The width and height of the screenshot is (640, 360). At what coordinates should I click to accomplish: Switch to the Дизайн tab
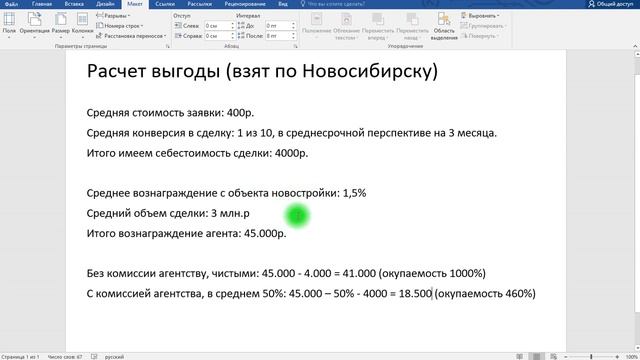coord(105,4)
